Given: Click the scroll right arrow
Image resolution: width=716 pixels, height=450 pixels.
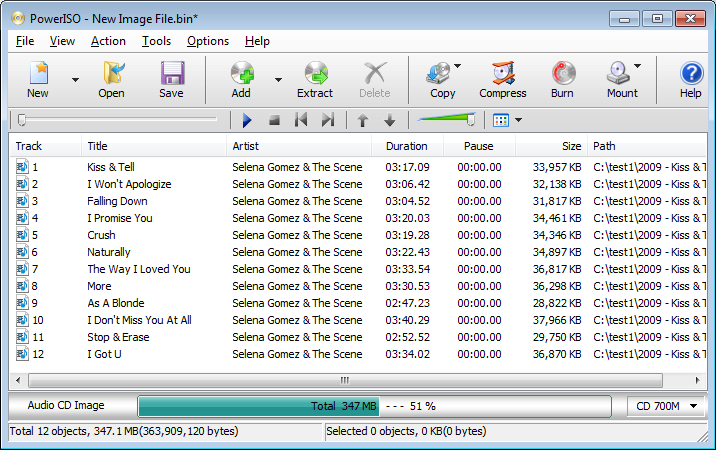Looking at the screenshot, I should [x=697, y=380].
